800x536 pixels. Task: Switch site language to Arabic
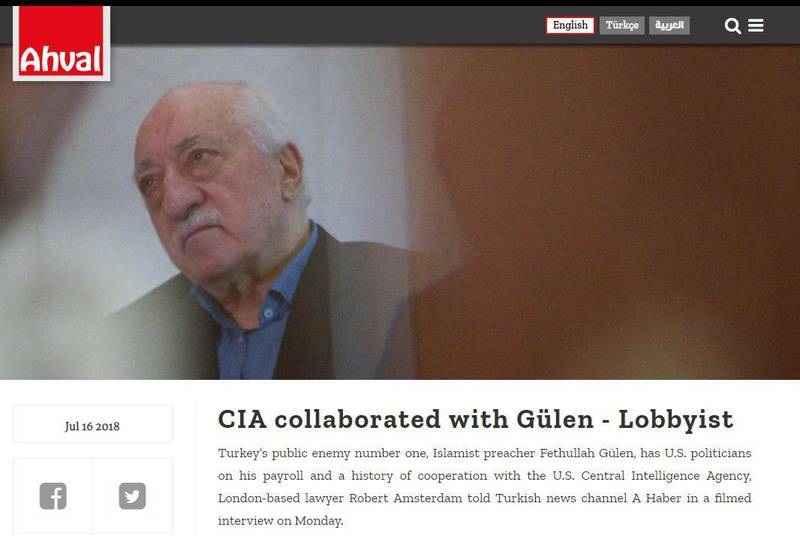[669, 25]
